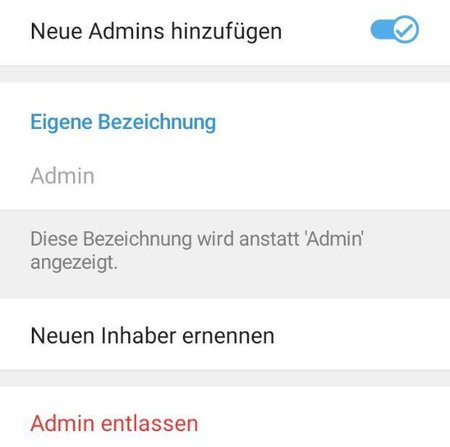Click the word Bezeichnung in the blue header
The width and height of the screenshot is (450, 447).
pyautogui.click(x=157, y=122)
